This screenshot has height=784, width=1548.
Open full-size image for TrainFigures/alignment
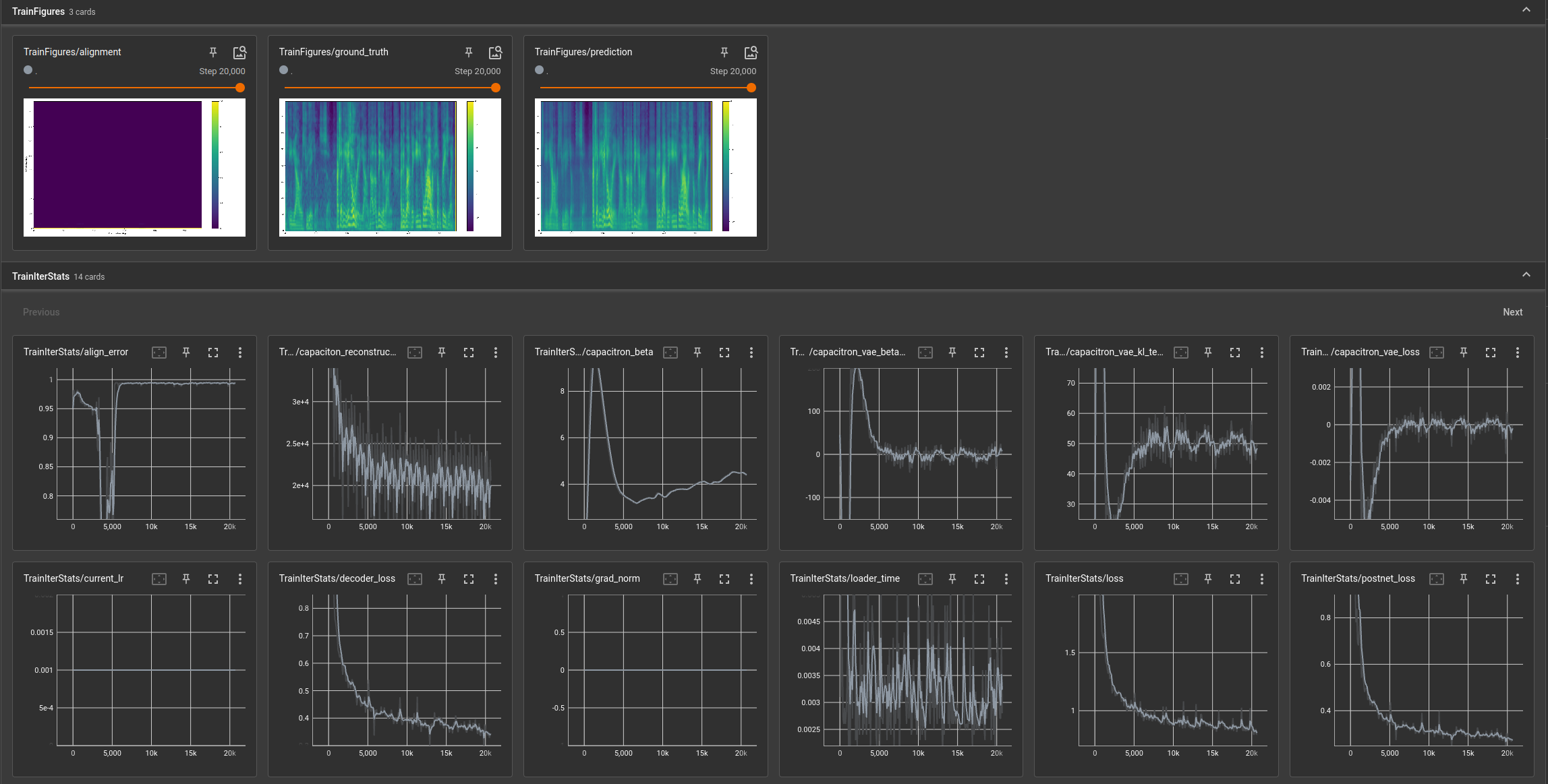pos(239,52)
